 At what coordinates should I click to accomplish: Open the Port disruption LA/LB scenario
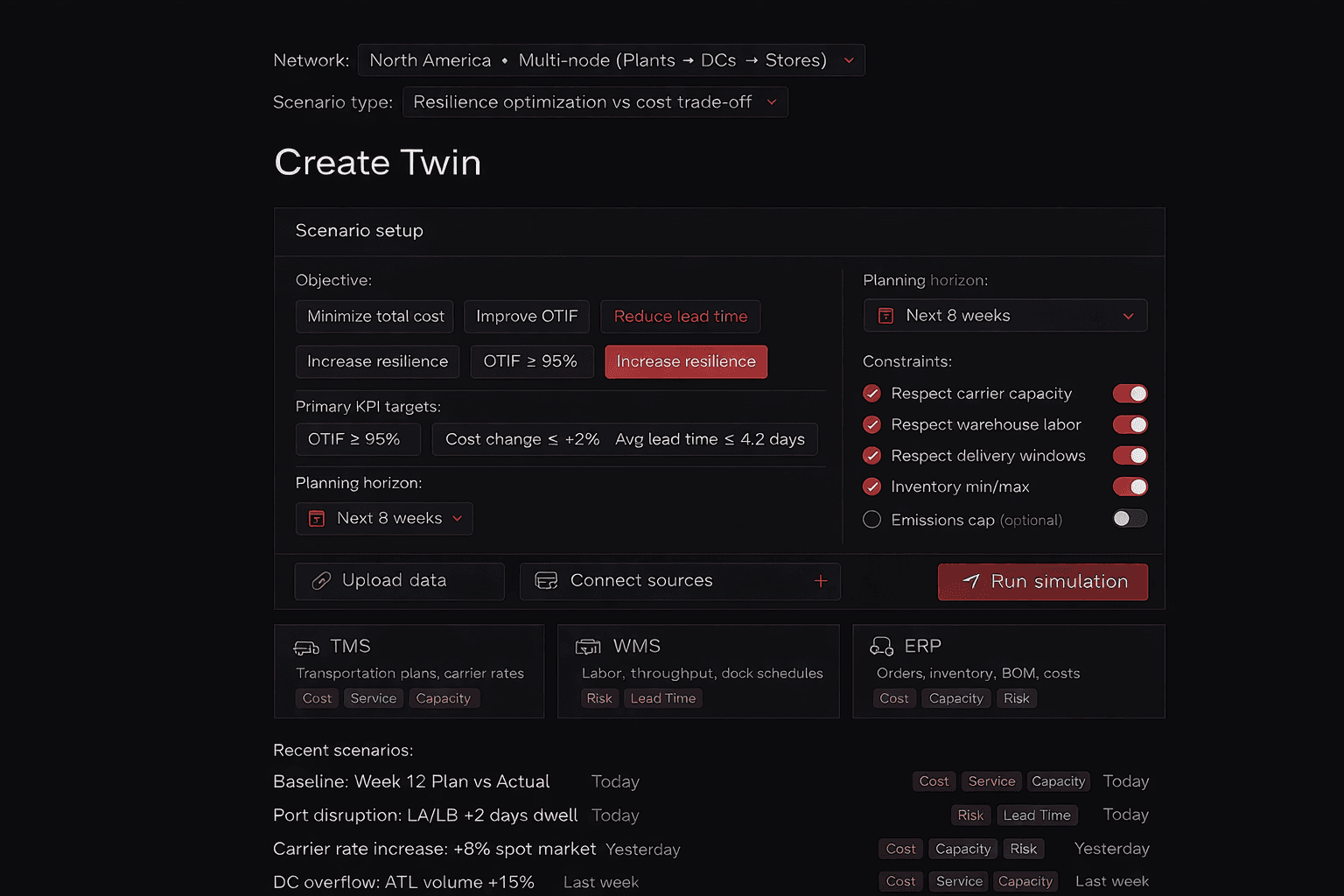pyautogui.click(x=424, y=815)
